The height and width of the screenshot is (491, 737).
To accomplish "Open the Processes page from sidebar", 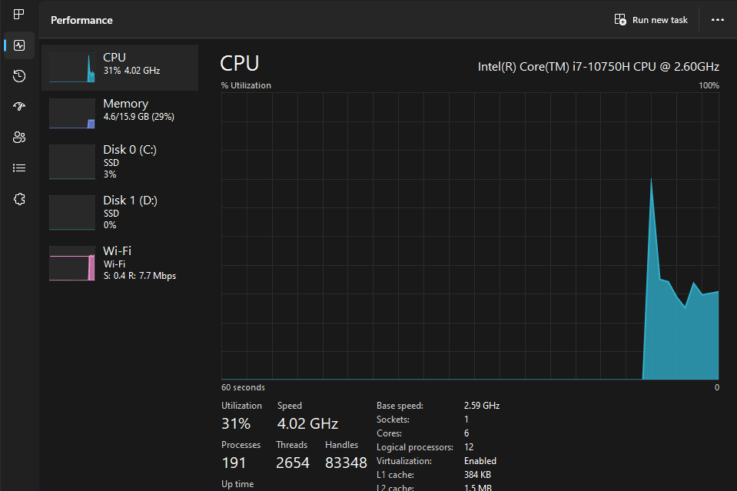I will coord(18,14).
